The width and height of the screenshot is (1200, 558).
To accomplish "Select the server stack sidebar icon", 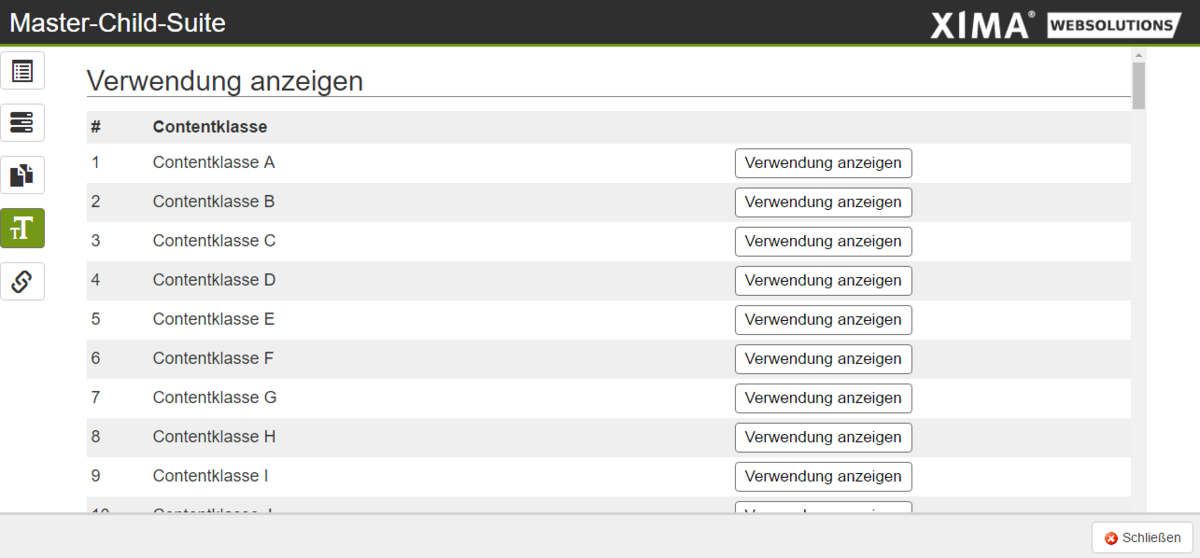I will [x=22, y=123].
